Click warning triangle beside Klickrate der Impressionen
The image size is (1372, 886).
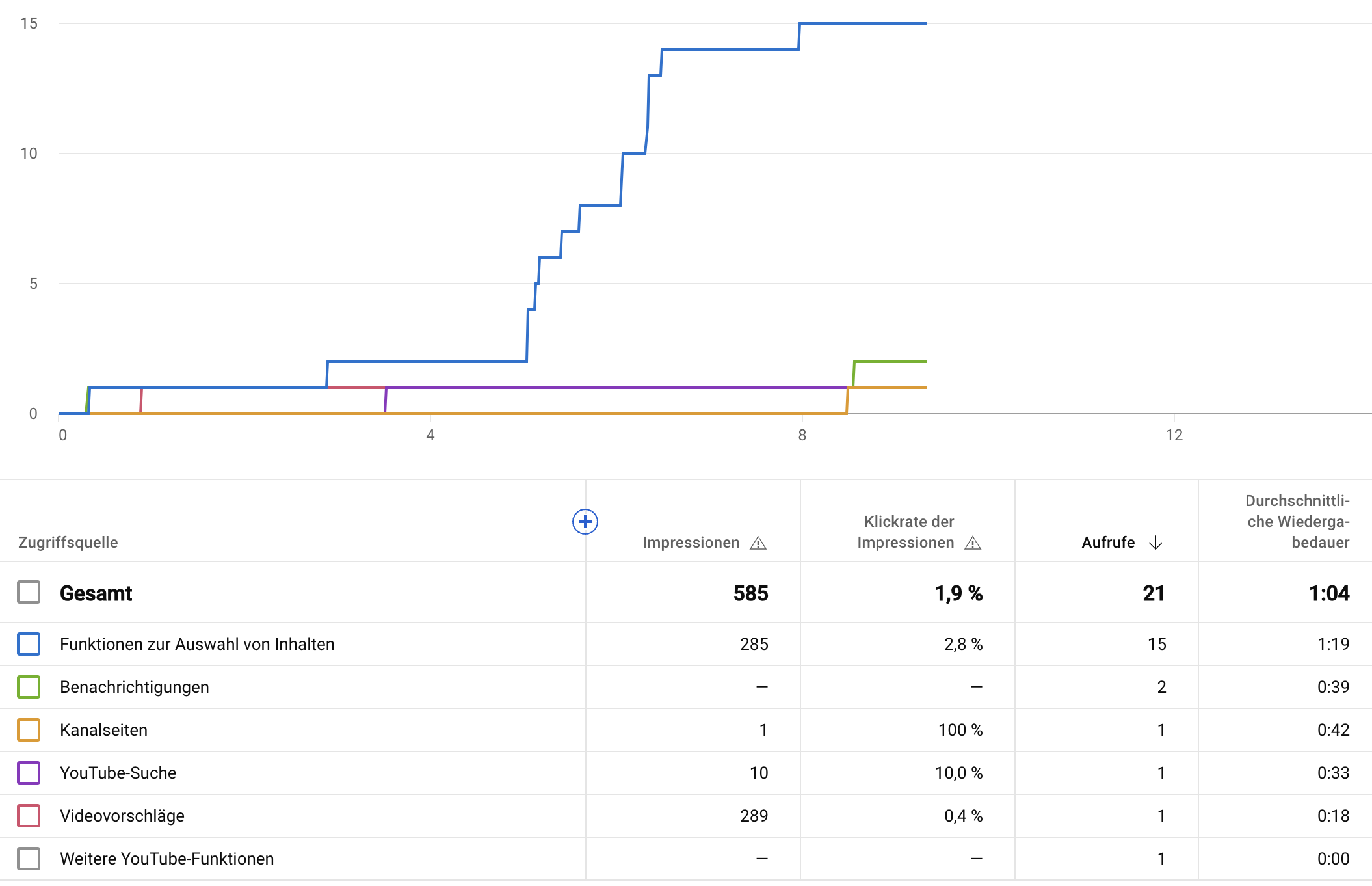click(973, 543)
